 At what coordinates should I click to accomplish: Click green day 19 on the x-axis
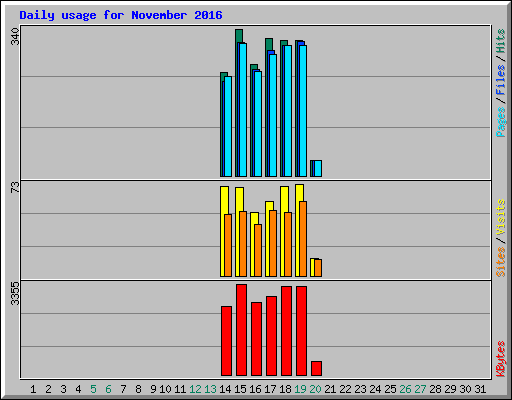[x=300, y=389]
